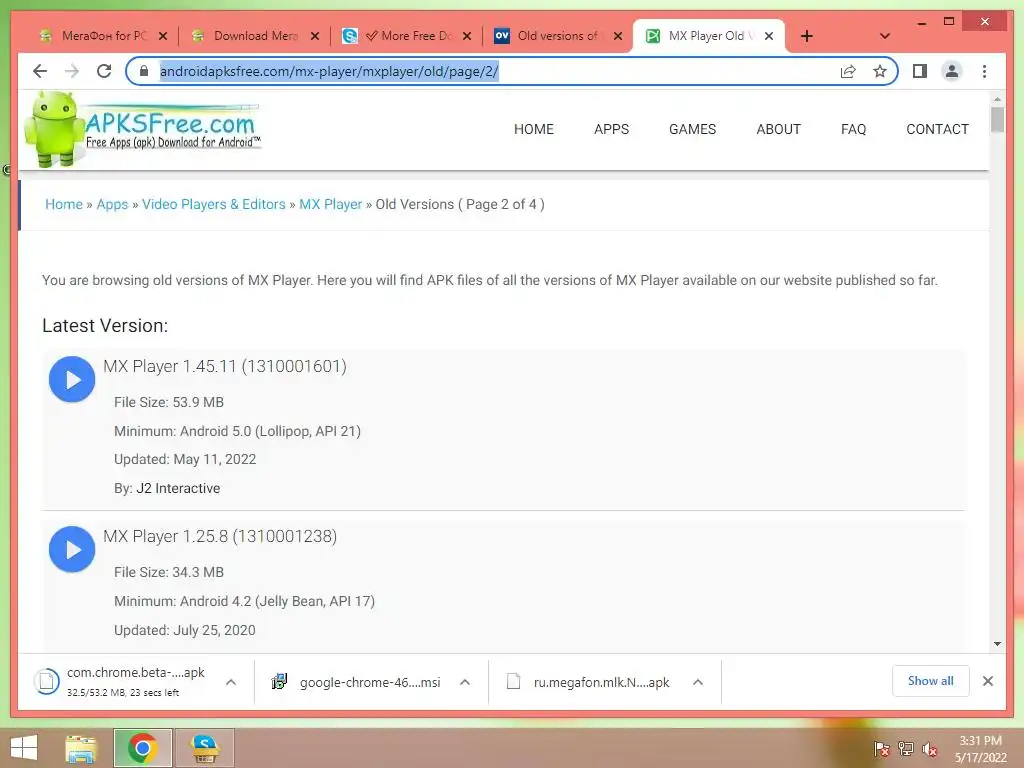Open Action Center flag tray icon
This screenshot has width=1024, height=768.
(x=881, y=748)
